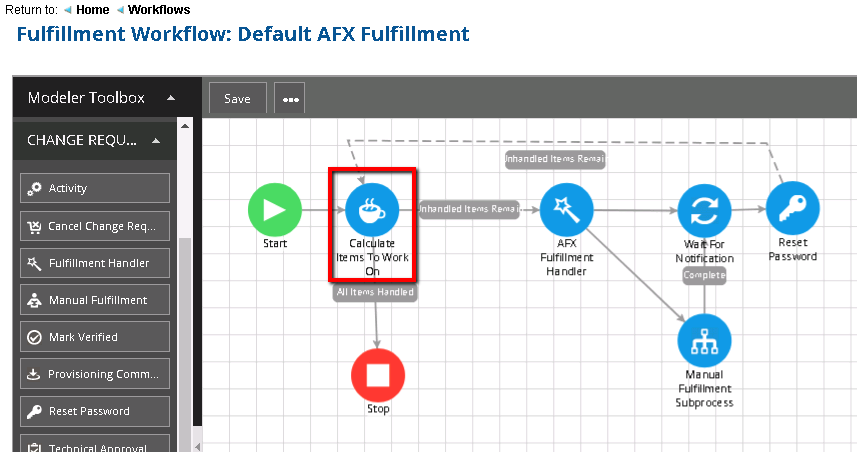Image resolution: width=857 pixels, height=452 pixels.
Task: Click the All Items Handled transition label
Action: 375,292
